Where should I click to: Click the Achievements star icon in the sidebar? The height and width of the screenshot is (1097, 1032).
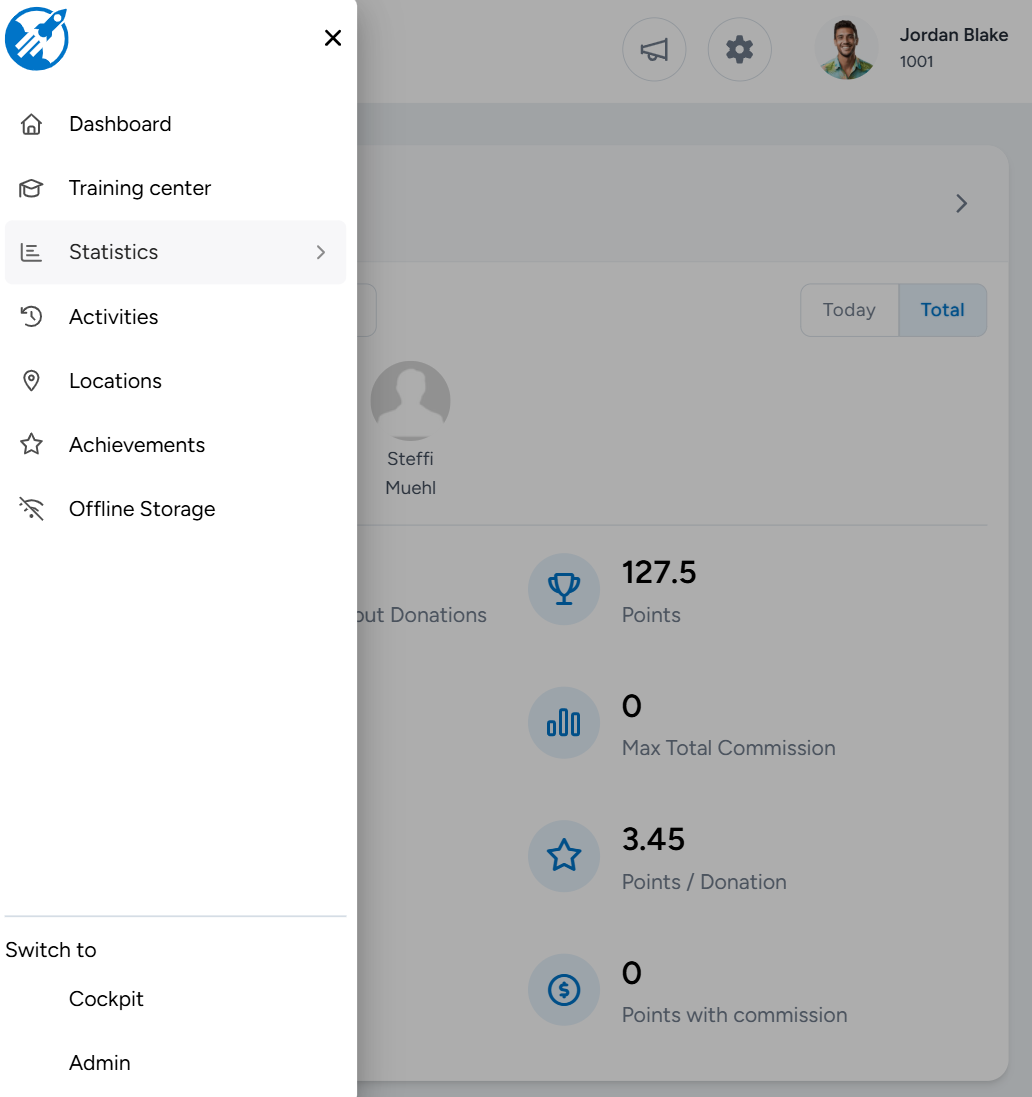31,444
